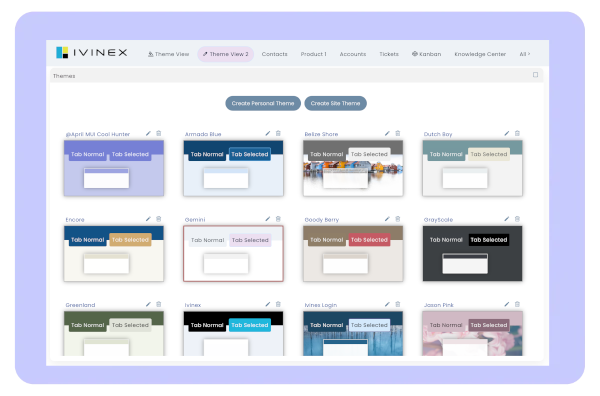The width and height of the screenshot is (600, 396).
Task: Click Create Personal Theme button
Action: click(263, 103)
